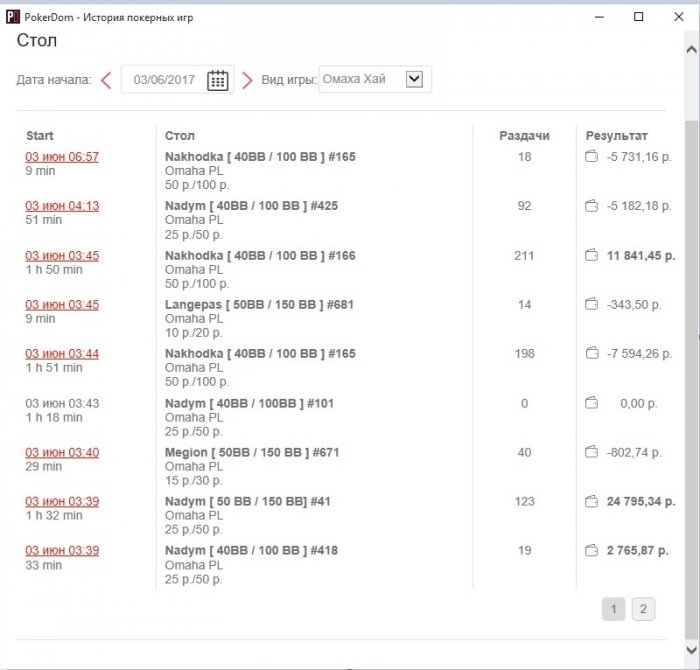The image size is (700, 670).
Task: Click the Start column header
Action: [x=40, y=136]
